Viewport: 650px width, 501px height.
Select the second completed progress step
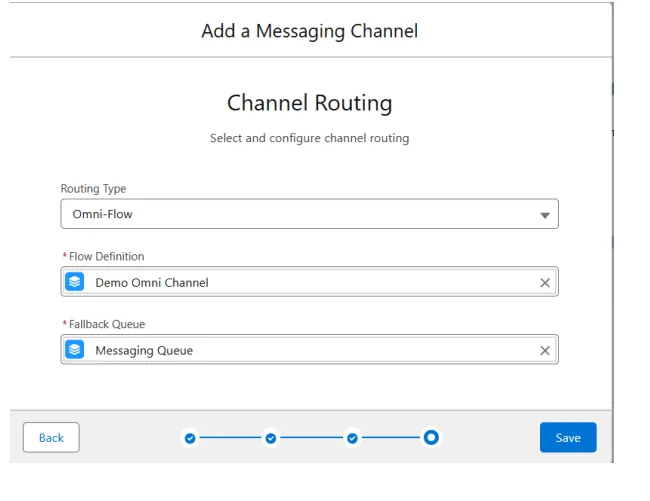(271, 437)
